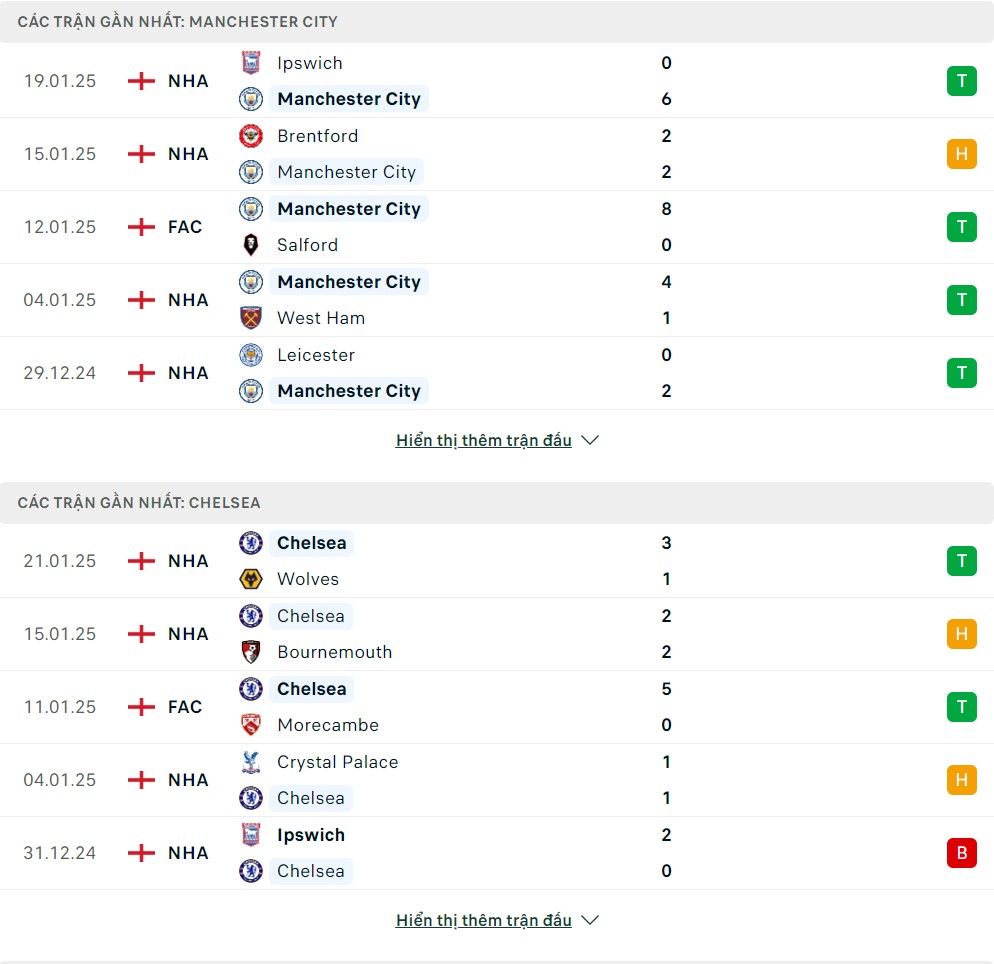
Task: Select the Chelsea team name in Wolves match
Action: pyautogui.click(x=311, y=543)
